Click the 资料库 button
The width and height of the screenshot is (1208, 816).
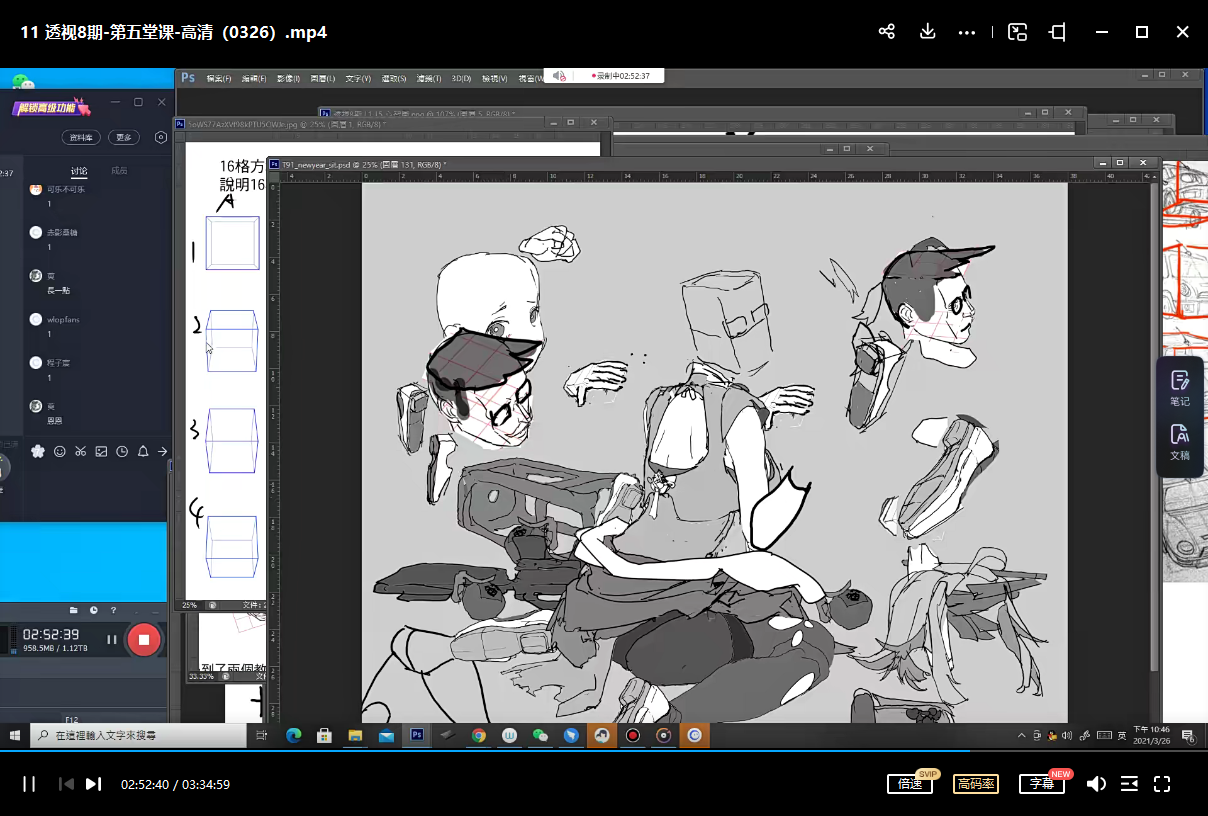(80, 137)
